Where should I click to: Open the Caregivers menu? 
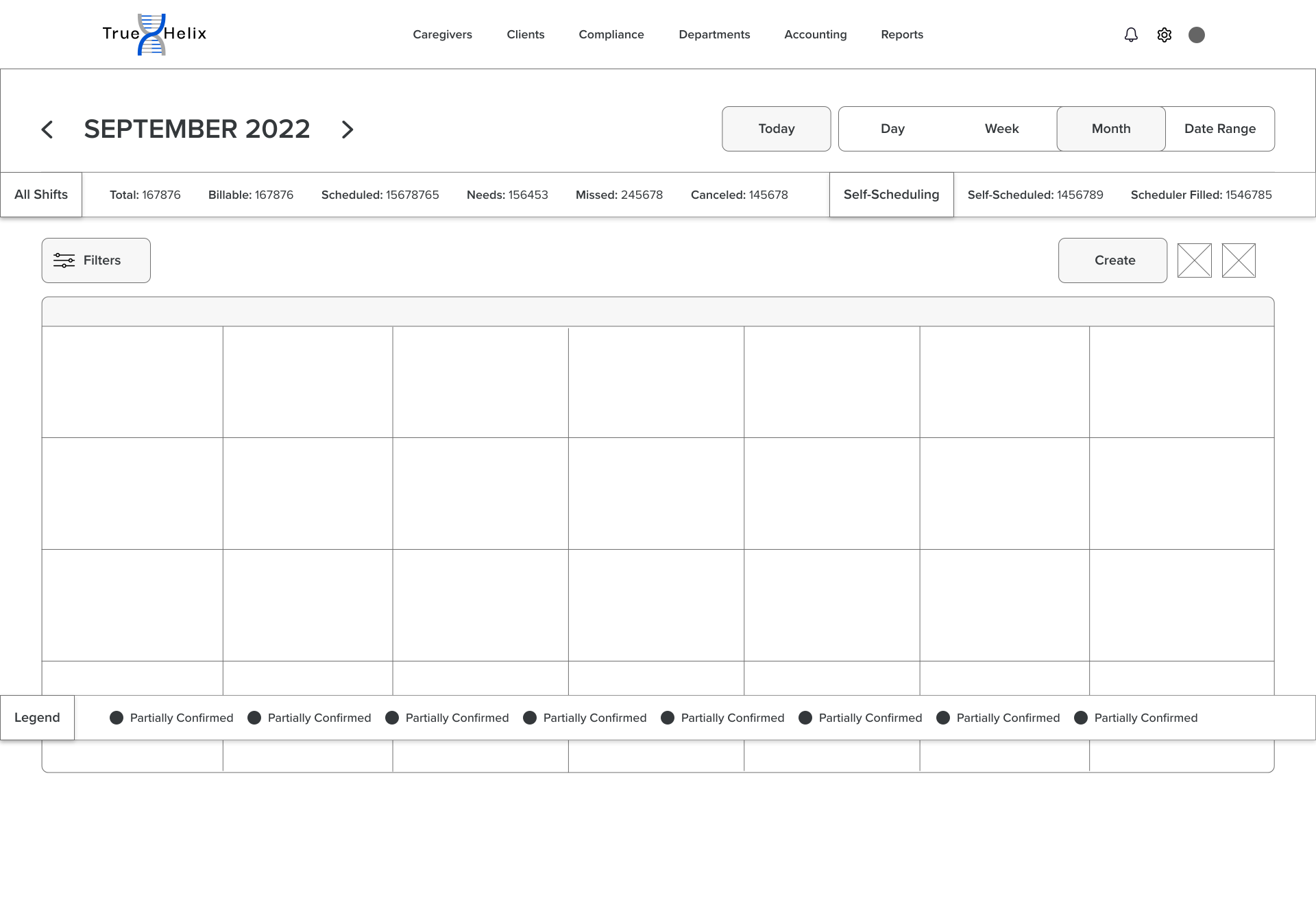pyautogui.click(x=442, y=34)
